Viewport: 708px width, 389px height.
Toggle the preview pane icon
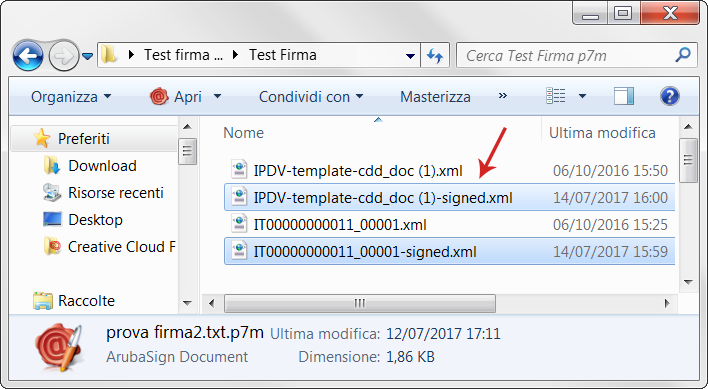[624, 96]
